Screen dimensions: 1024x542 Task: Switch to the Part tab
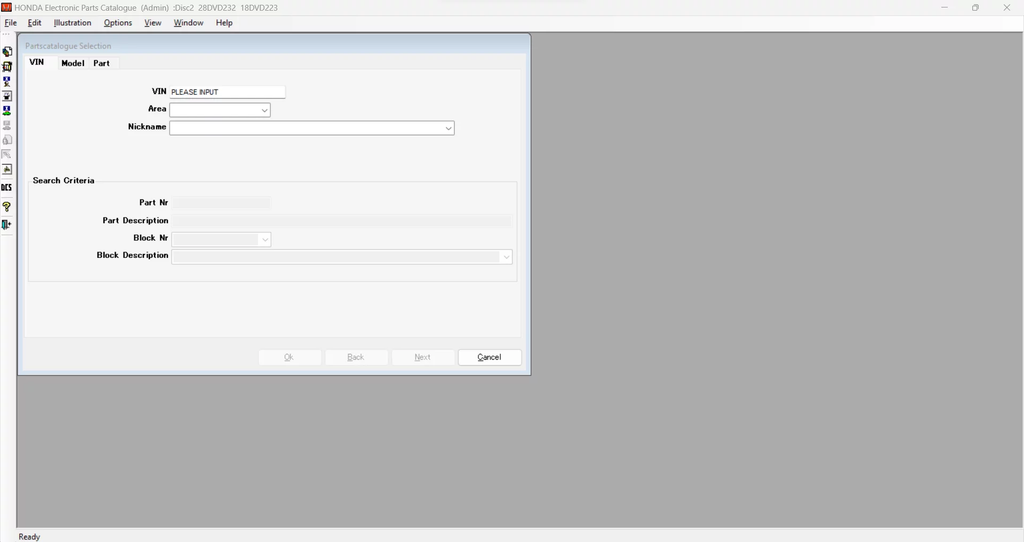tap(101, 63)
